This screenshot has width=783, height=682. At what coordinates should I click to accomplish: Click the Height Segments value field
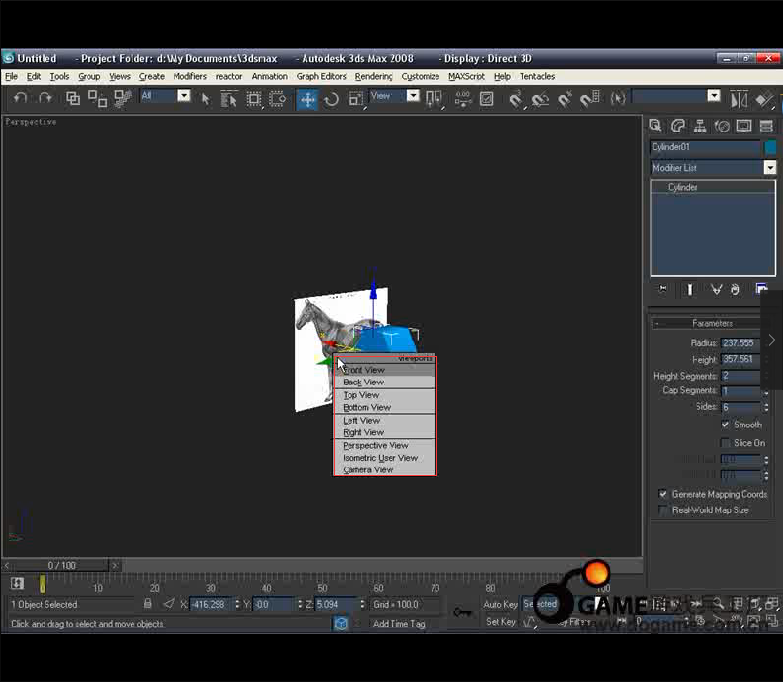740,376
